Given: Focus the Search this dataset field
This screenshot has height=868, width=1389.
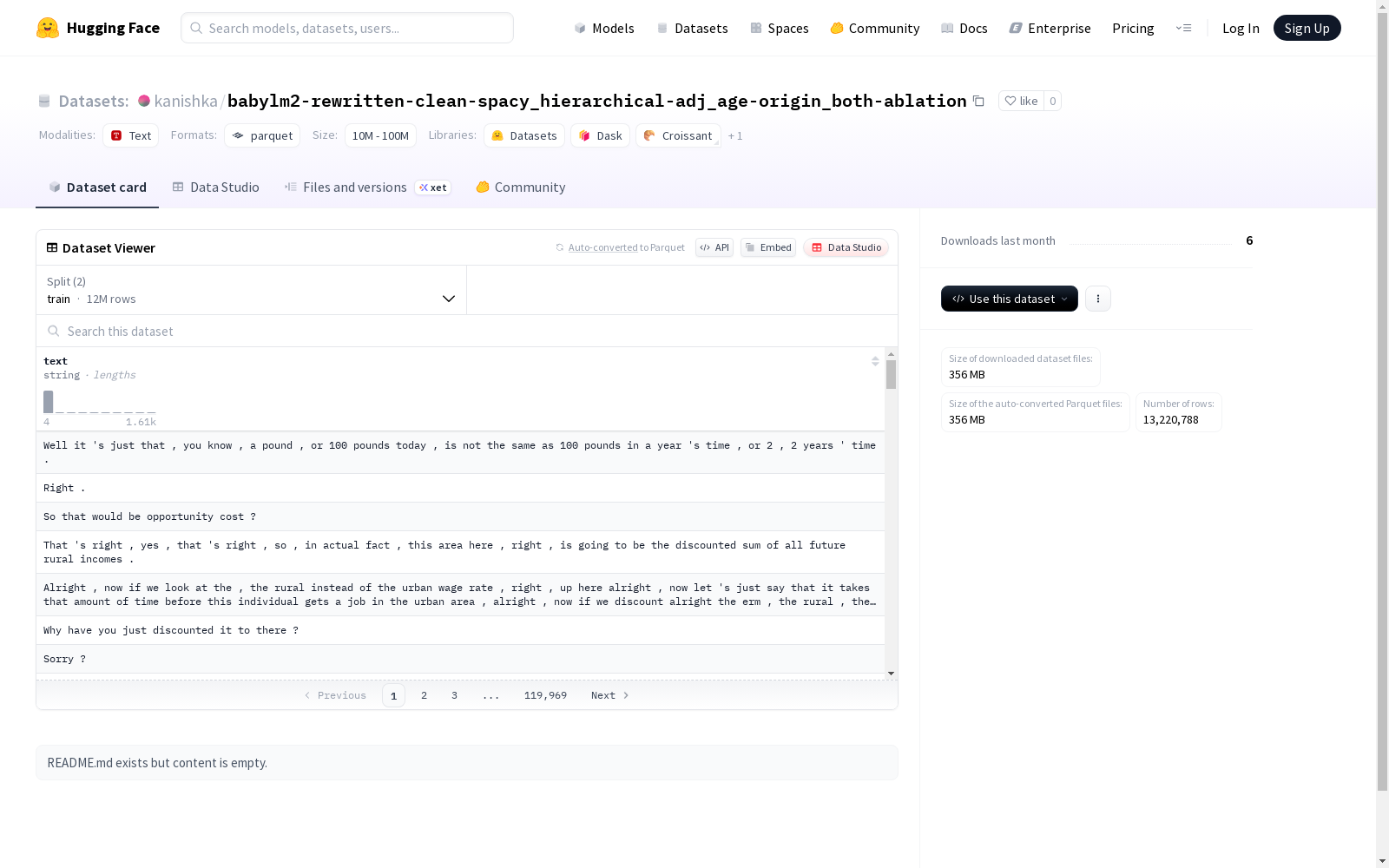Looking at the screenshot, I should tap(467, 331).
